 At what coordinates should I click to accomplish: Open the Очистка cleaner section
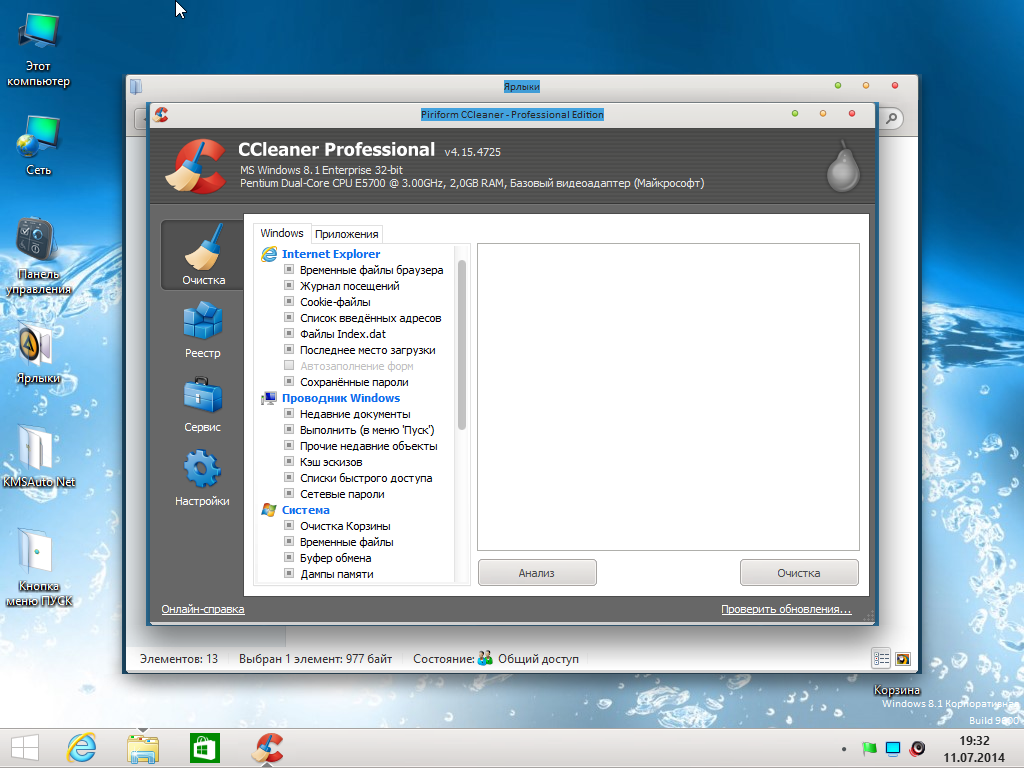(x=203, y=255)
